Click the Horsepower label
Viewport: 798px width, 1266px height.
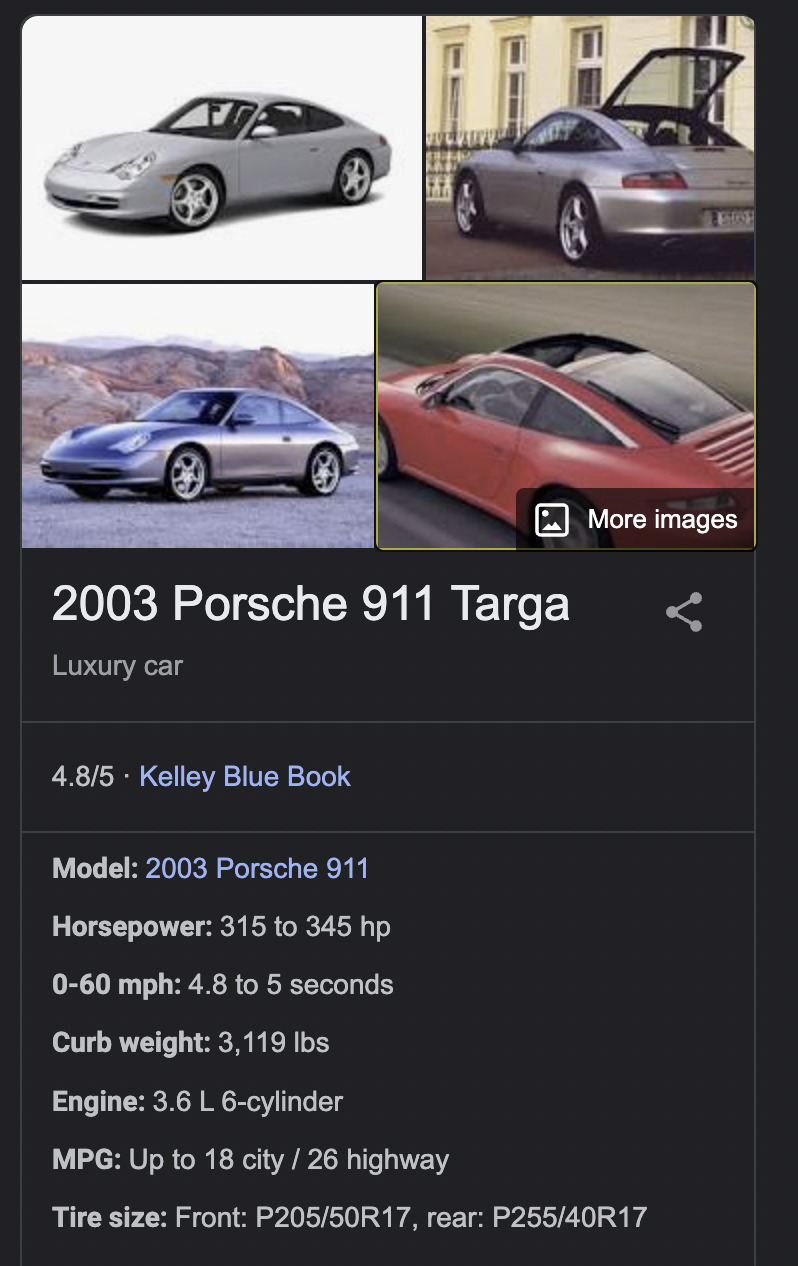coord(132,927)
